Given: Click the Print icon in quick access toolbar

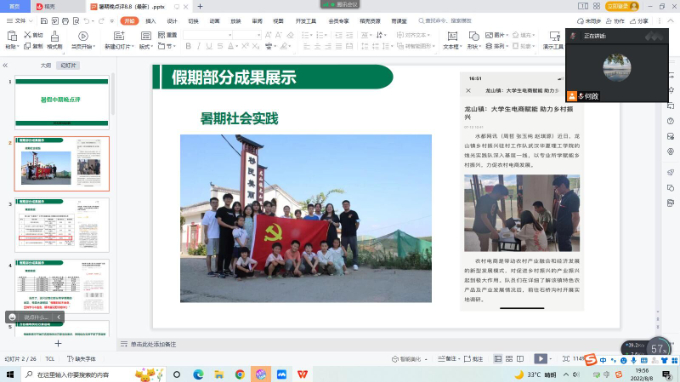Looking at the screenshot, I should click(x=65, y=21).
